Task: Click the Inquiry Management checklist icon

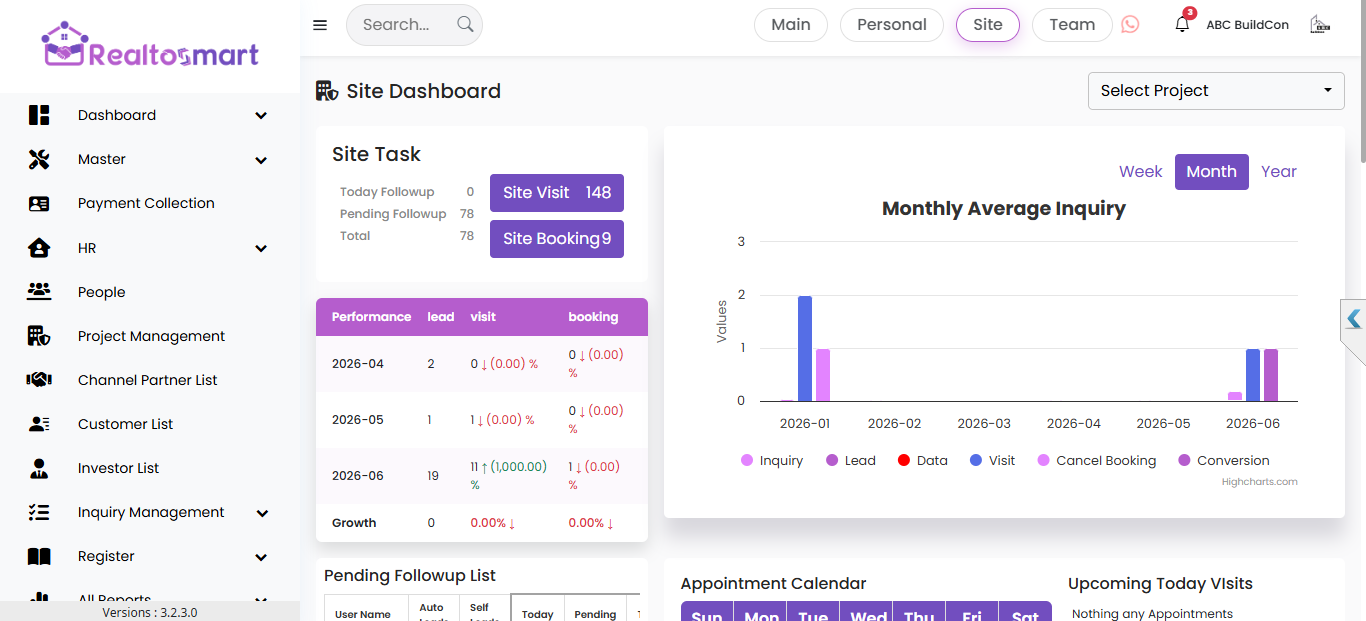Action: click(x=39, y=512)
